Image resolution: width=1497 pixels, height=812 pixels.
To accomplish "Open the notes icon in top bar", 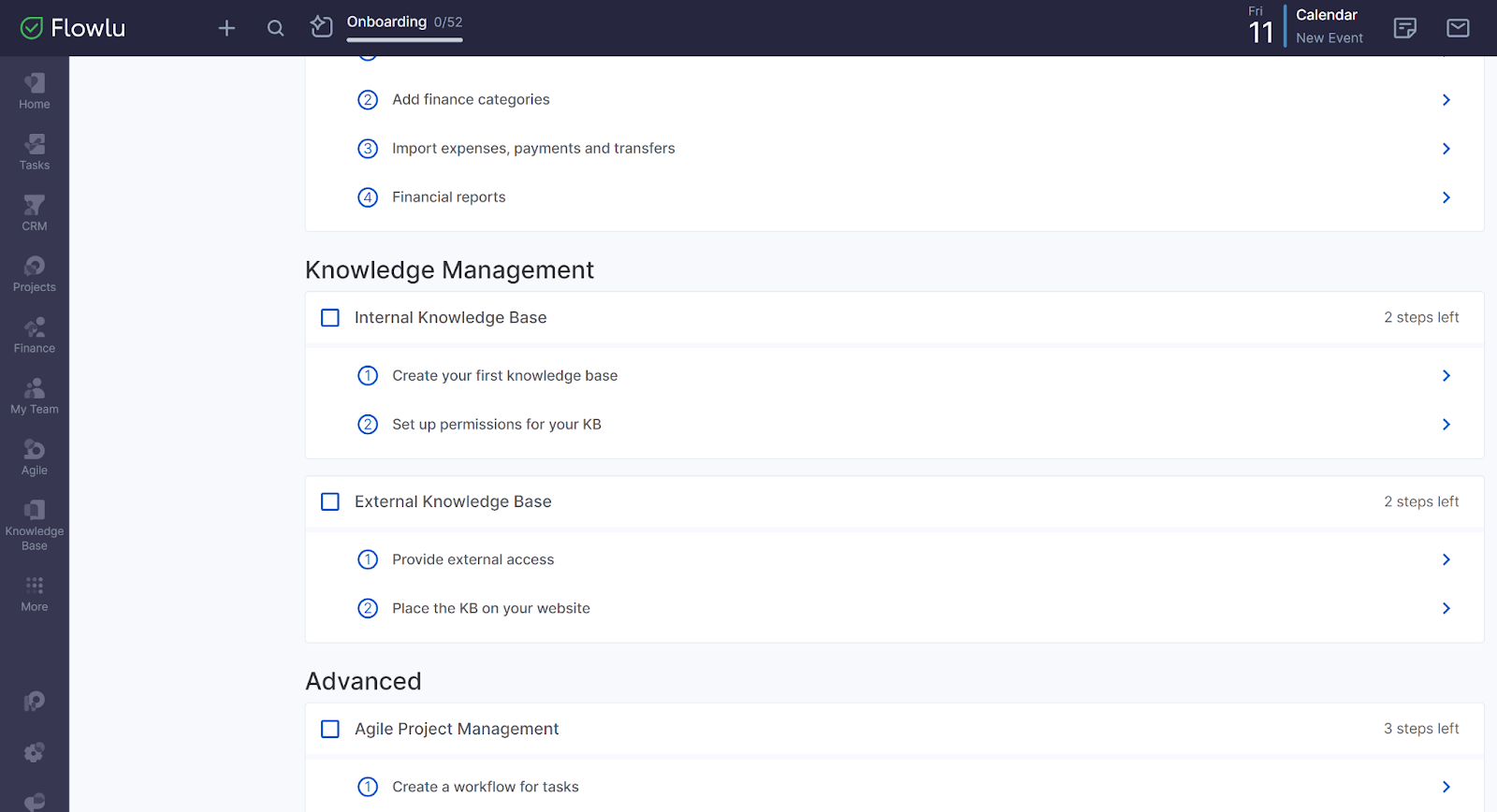I will [x=1404, y=28].
